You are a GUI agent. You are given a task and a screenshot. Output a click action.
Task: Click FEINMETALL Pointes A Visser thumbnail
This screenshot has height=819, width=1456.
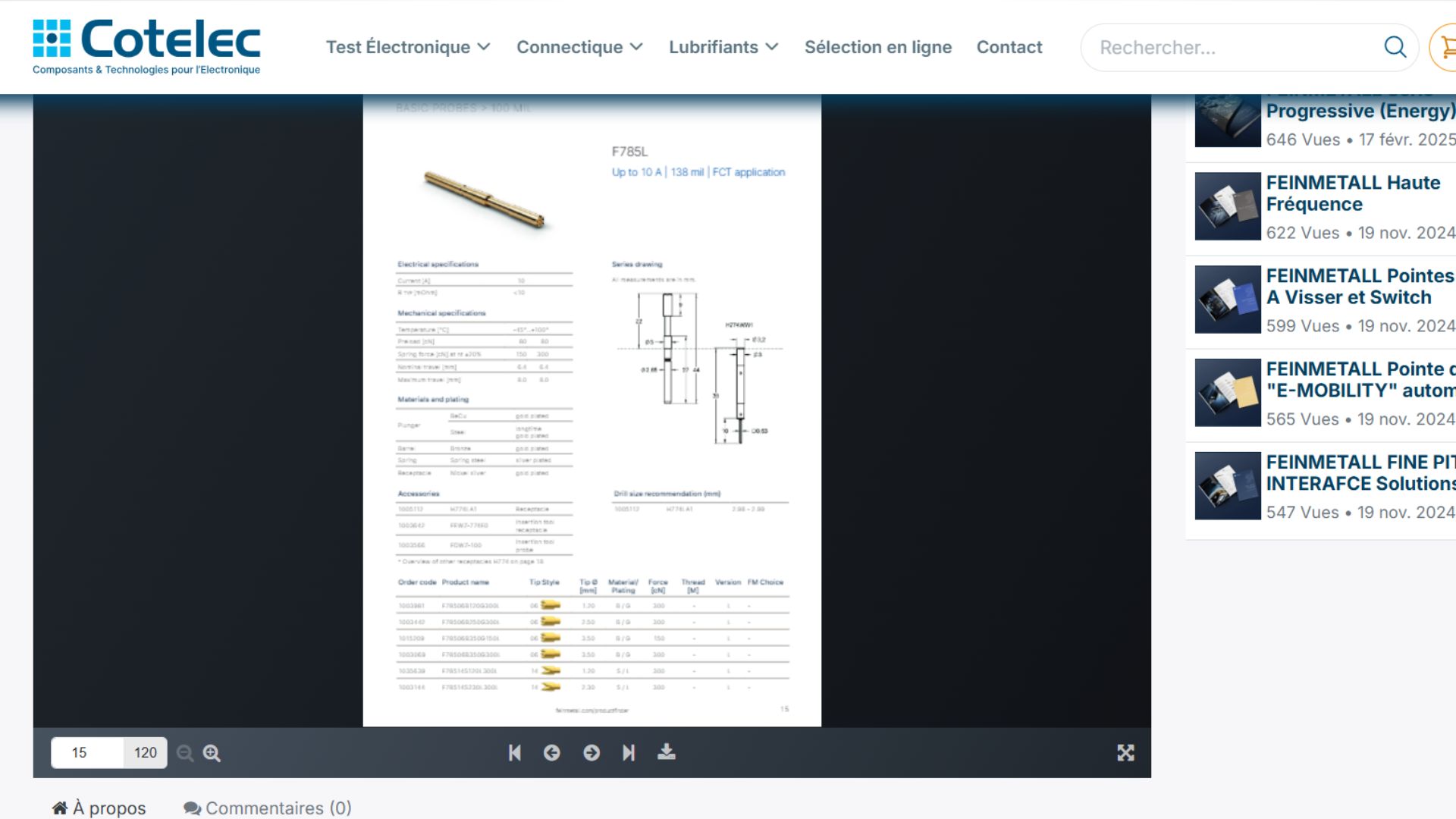point(1227,300)
